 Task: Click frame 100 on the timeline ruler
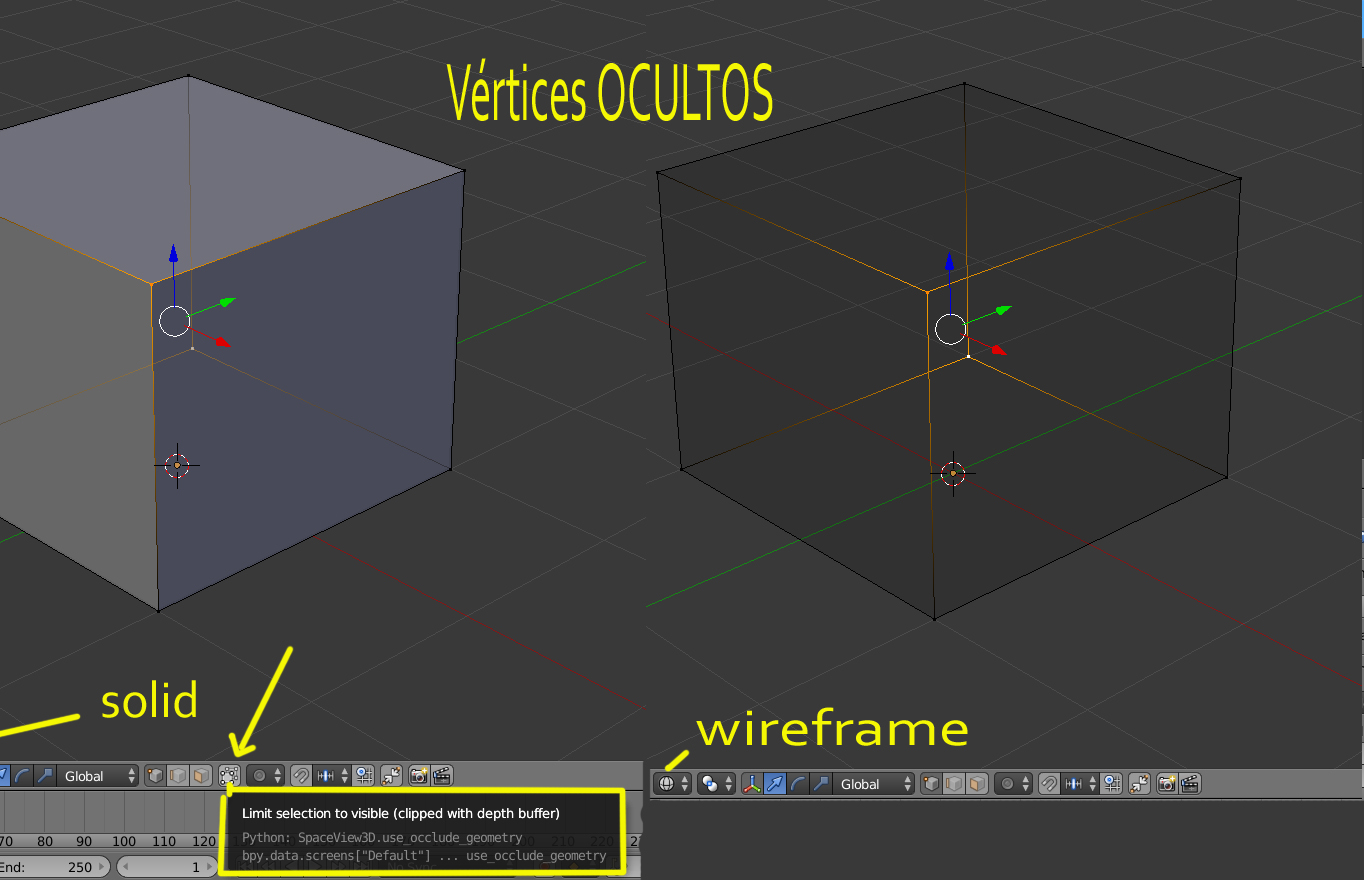click(124, 841)
